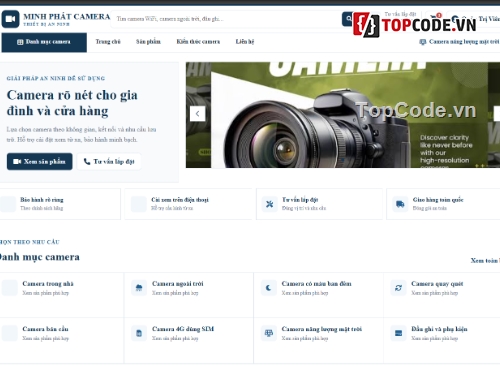Click the Camera rõ nét cho gia đình heading

coord(72,103)
